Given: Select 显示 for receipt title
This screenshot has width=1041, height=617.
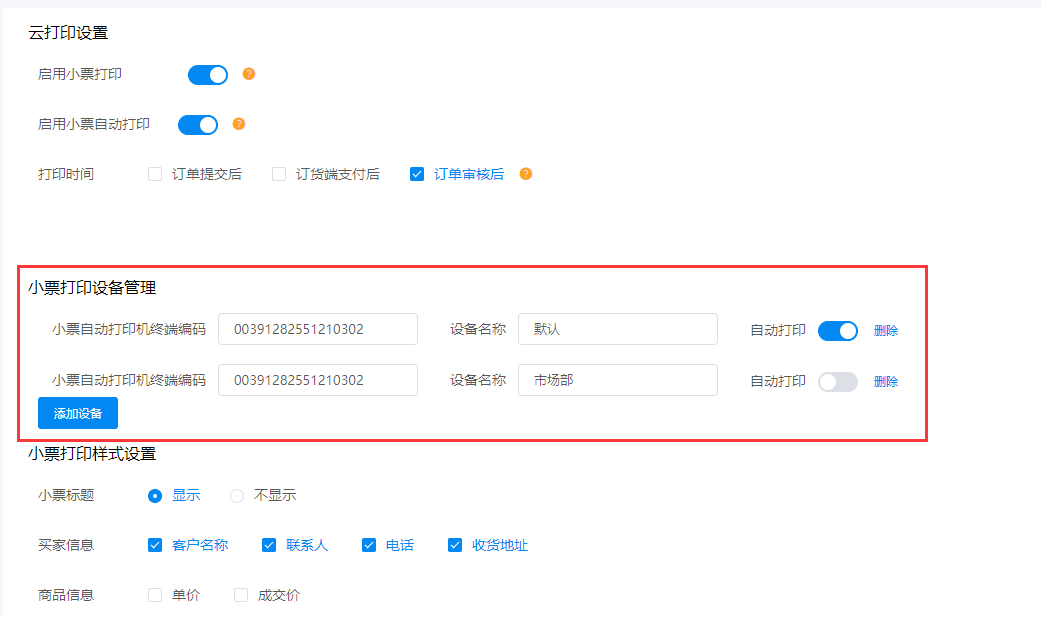Looking at the screenshot, I should tap(155, 495).
